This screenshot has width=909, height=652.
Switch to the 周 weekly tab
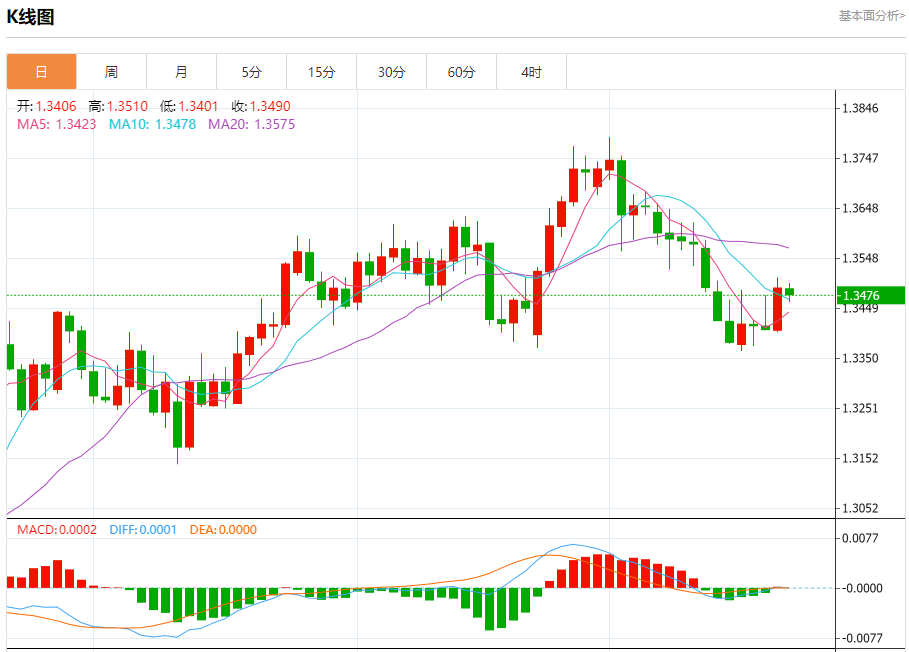[x=111, y=72]
